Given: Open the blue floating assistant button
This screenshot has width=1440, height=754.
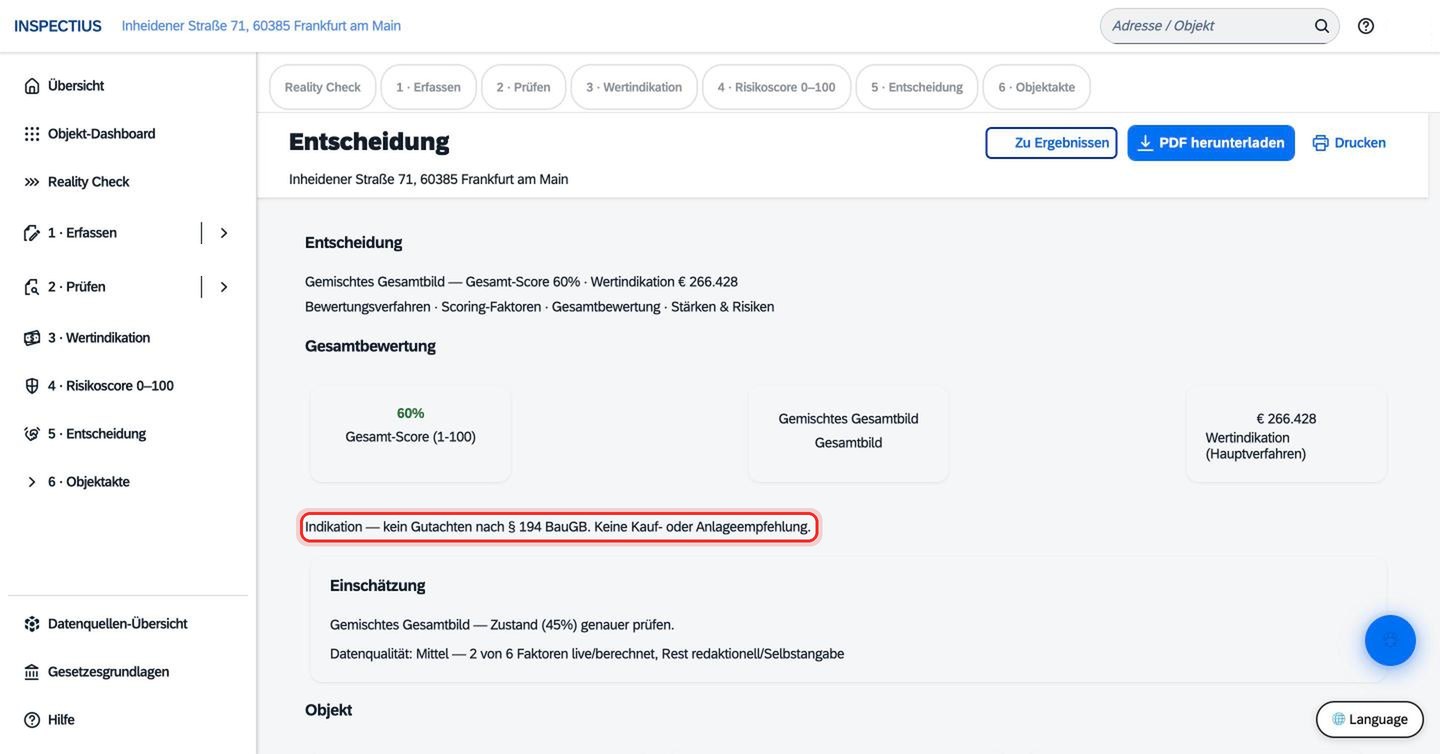Looking at the screenshot, I should 1390,640.
